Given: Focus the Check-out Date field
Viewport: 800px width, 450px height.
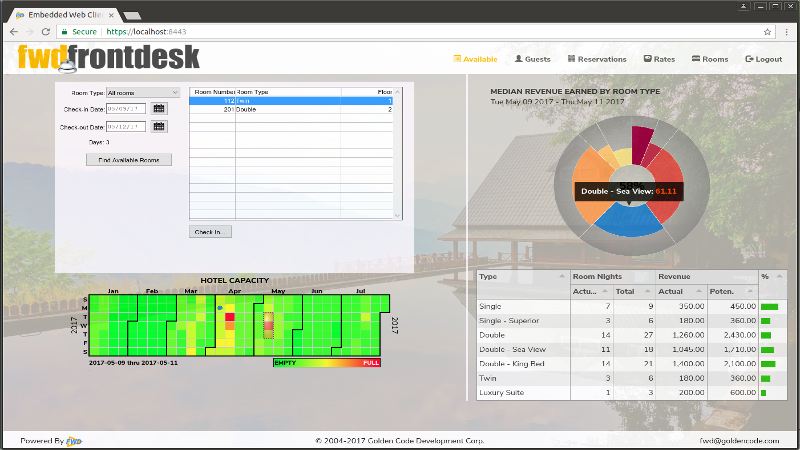Looking at the screenshot, I should [126, 127].
